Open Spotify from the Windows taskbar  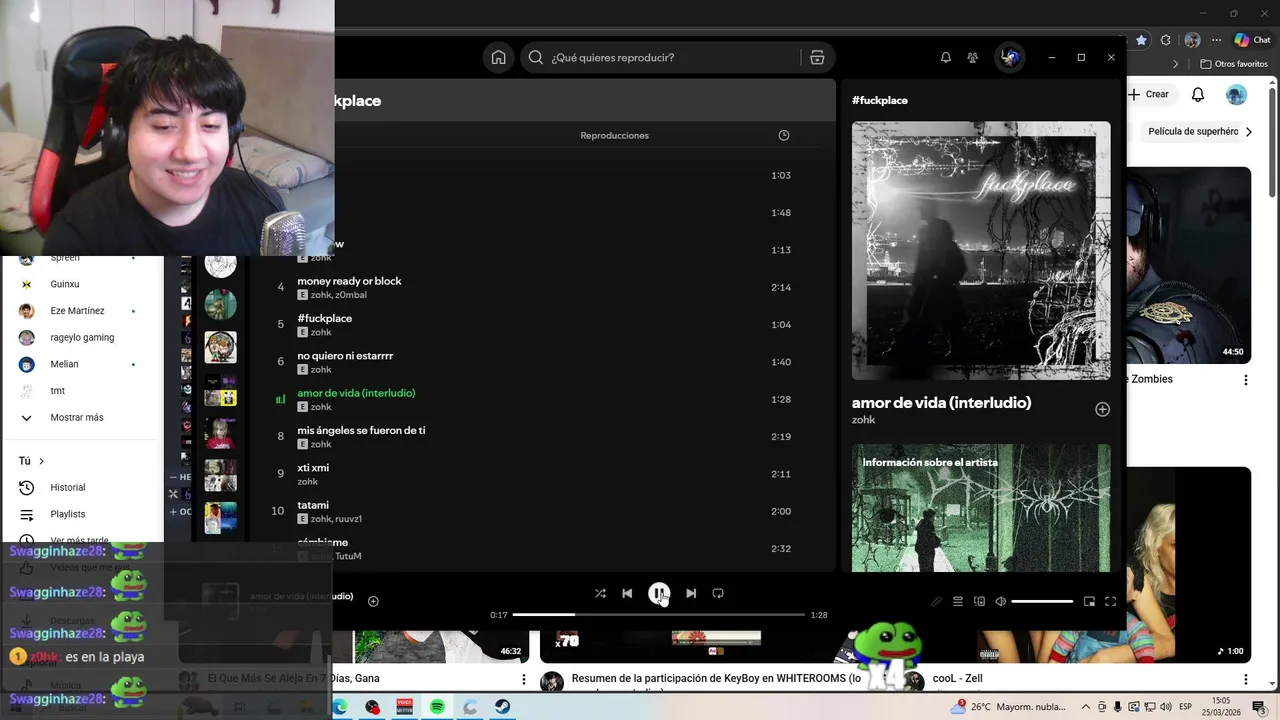[x=437, y=707]
